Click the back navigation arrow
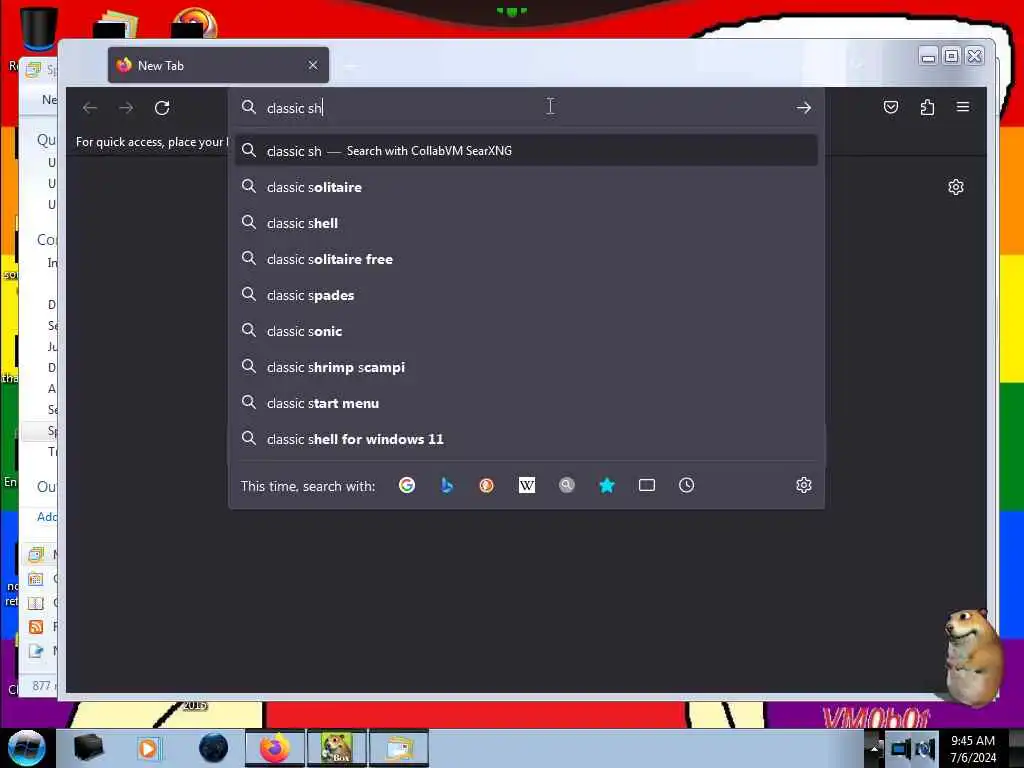Viewport: 1024px width, 768px height. 90,108
